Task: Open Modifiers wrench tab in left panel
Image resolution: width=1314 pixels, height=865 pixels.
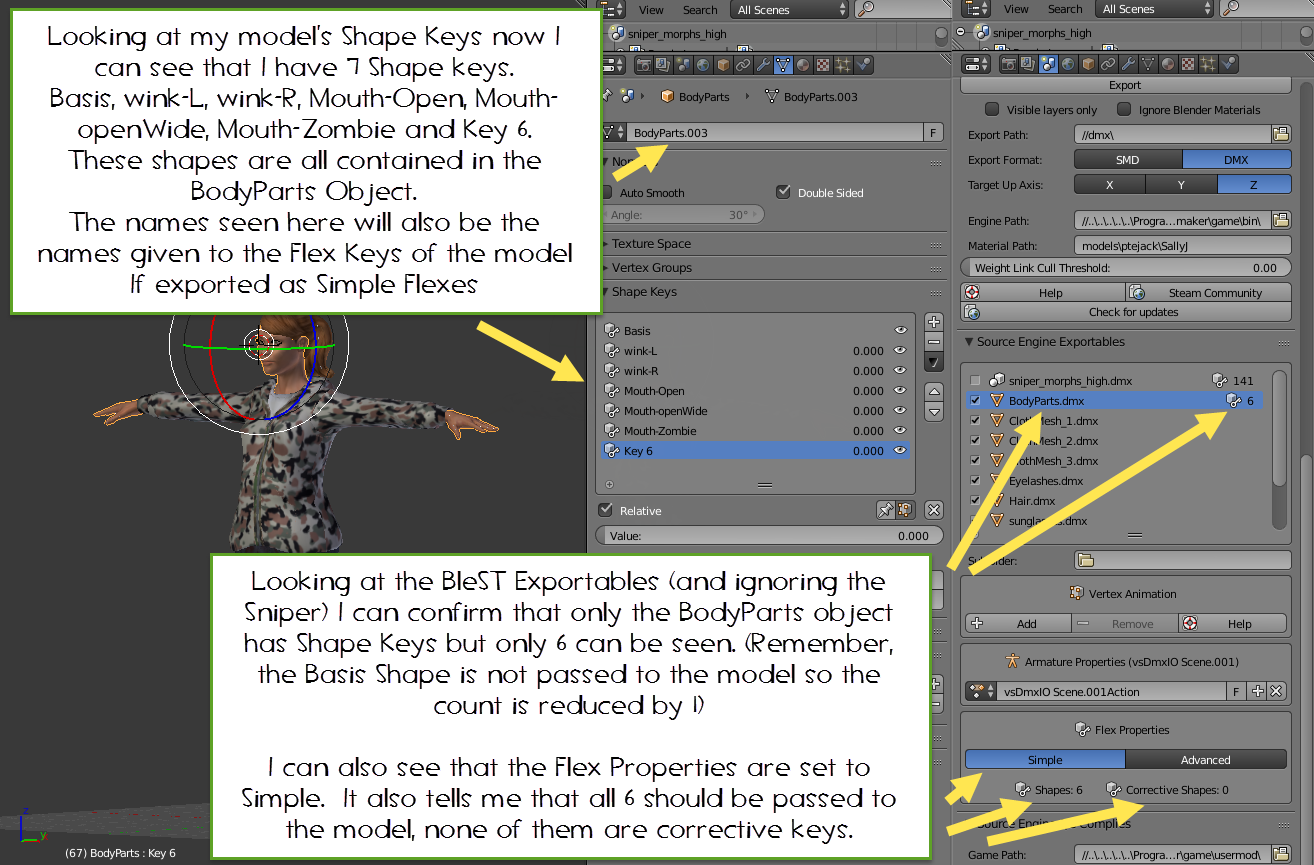Action: pos(763,65)
